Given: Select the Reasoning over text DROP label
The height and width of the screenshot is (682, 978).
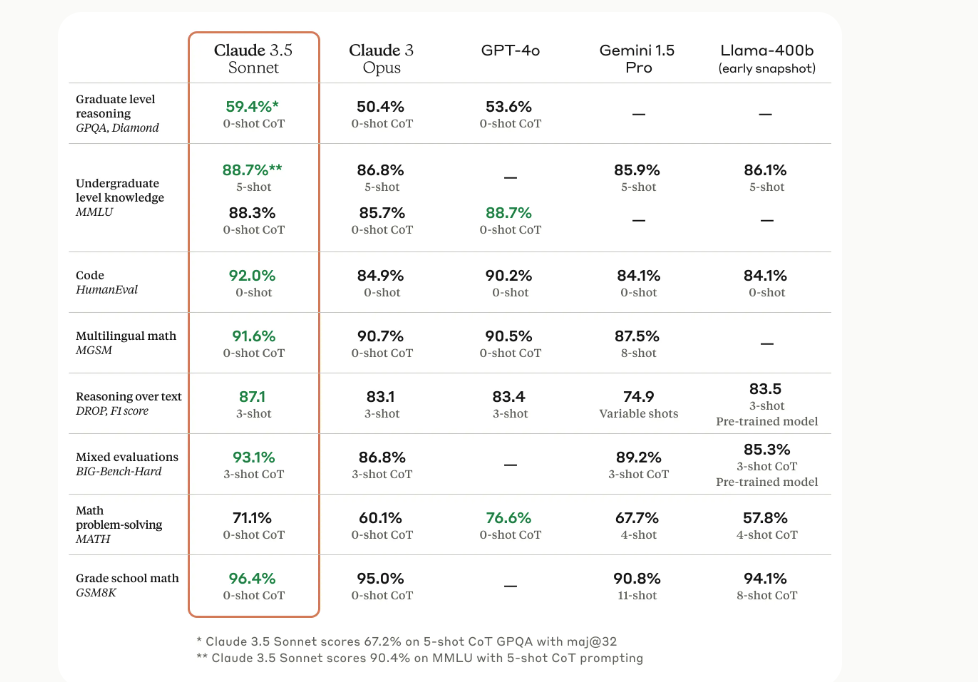Looking at the screenshot, I should [129, 403].
